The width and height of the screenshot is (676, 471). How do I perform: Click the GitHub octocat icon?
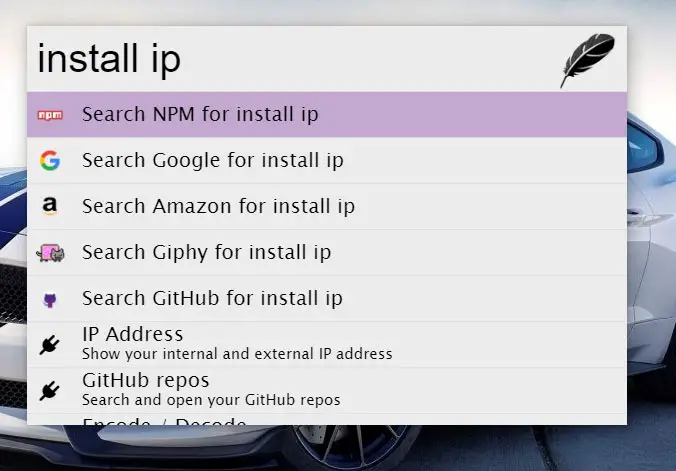[x=49, y=299]
